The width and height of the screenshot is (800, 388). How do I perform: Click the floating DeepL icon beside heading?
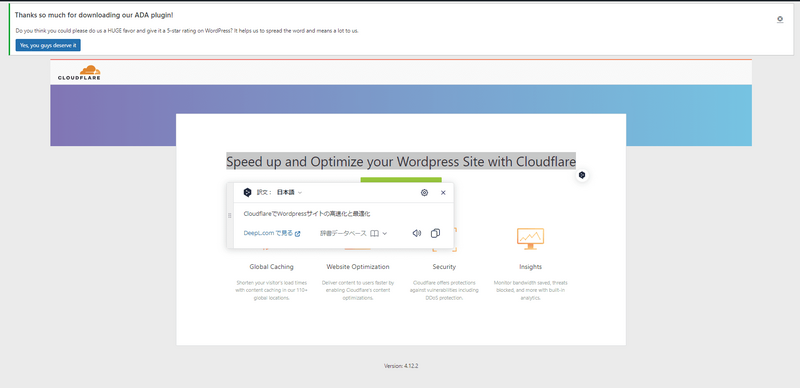point(582,175)
